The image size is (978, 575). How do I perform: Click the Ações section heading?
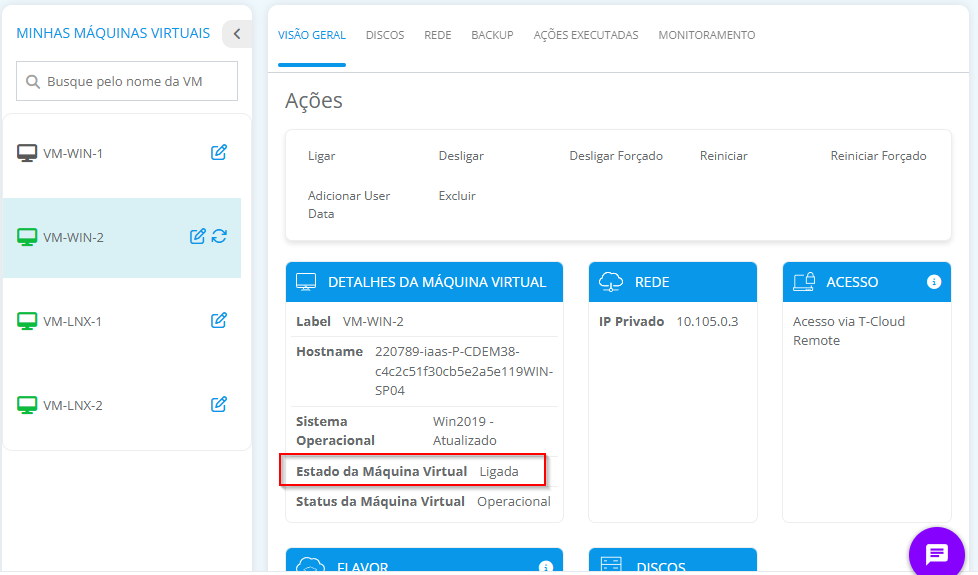click(314, 100)
